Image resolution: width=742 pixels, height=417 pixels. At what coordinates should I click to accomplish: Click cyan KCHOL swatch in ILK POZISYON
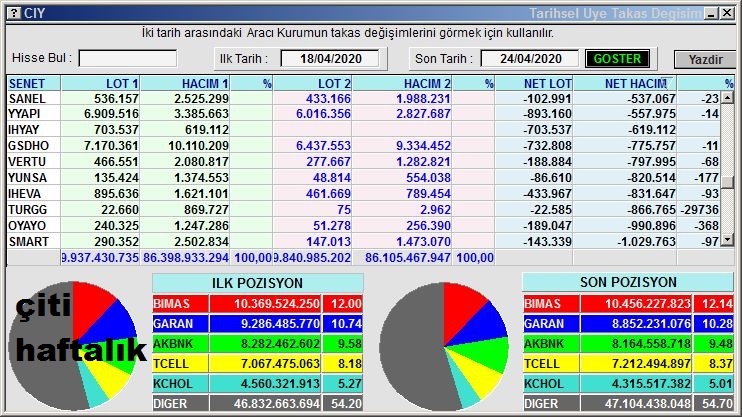pos(180,383)
